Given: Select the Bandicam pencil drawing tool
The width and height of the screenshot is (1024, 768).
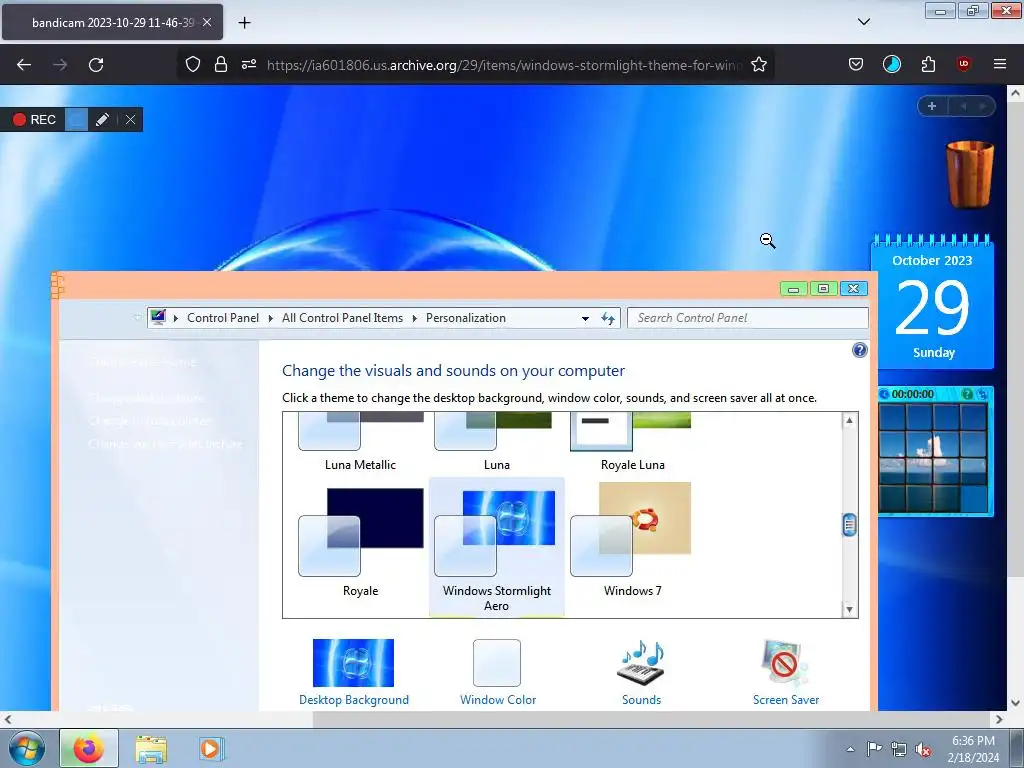Looking at the screenshot, I should pyautogui.click(x=102, y=120).
